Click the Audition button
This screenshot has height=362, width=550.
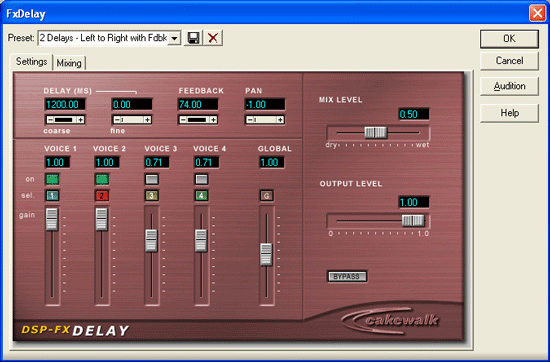point(509,86)
